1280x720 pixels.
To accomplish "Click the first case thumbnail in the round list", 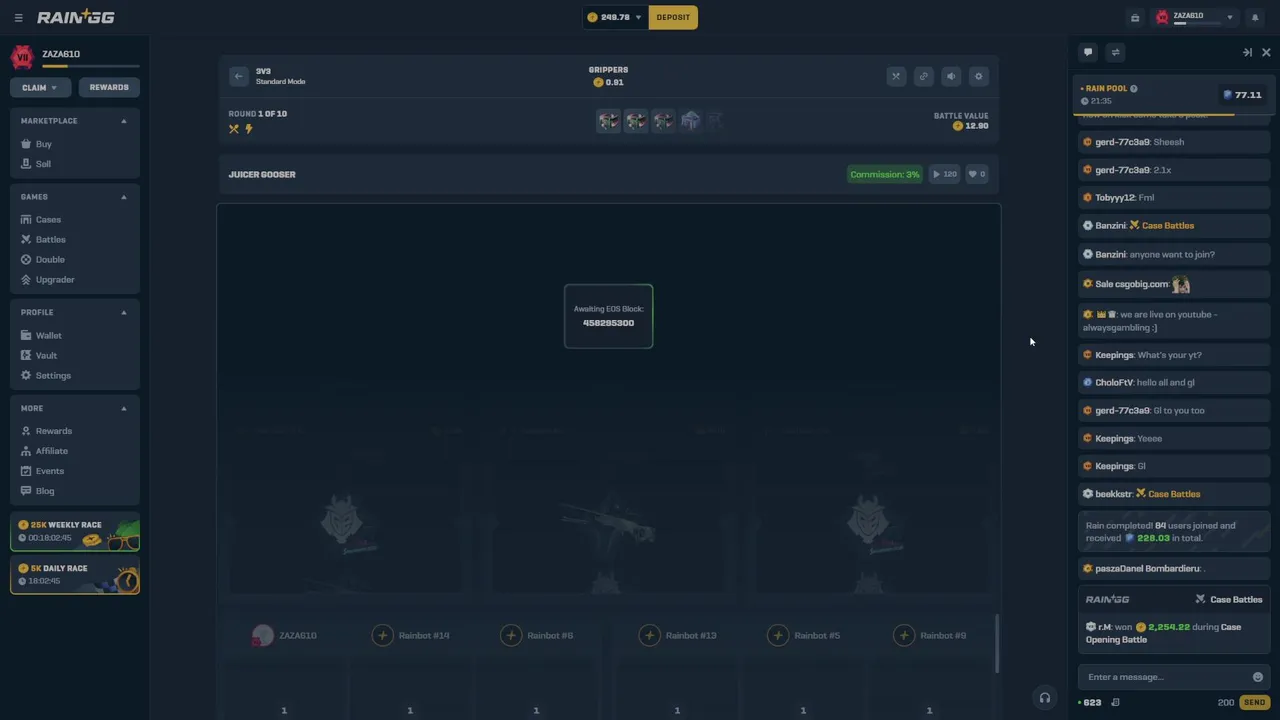I will tap(609, 121).
